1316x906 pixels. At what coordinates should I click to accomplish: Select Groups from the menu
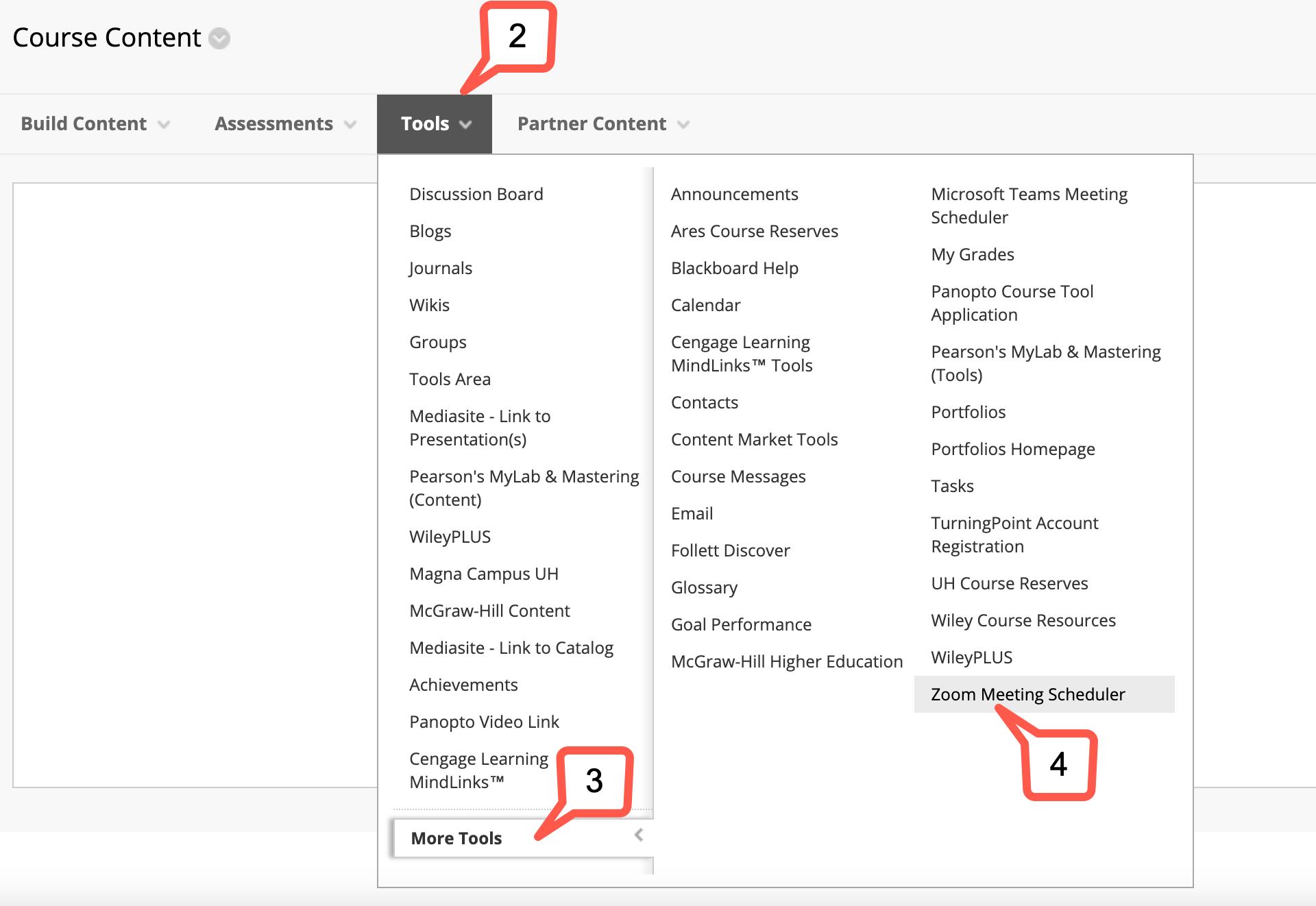click(x=438, y=342)
